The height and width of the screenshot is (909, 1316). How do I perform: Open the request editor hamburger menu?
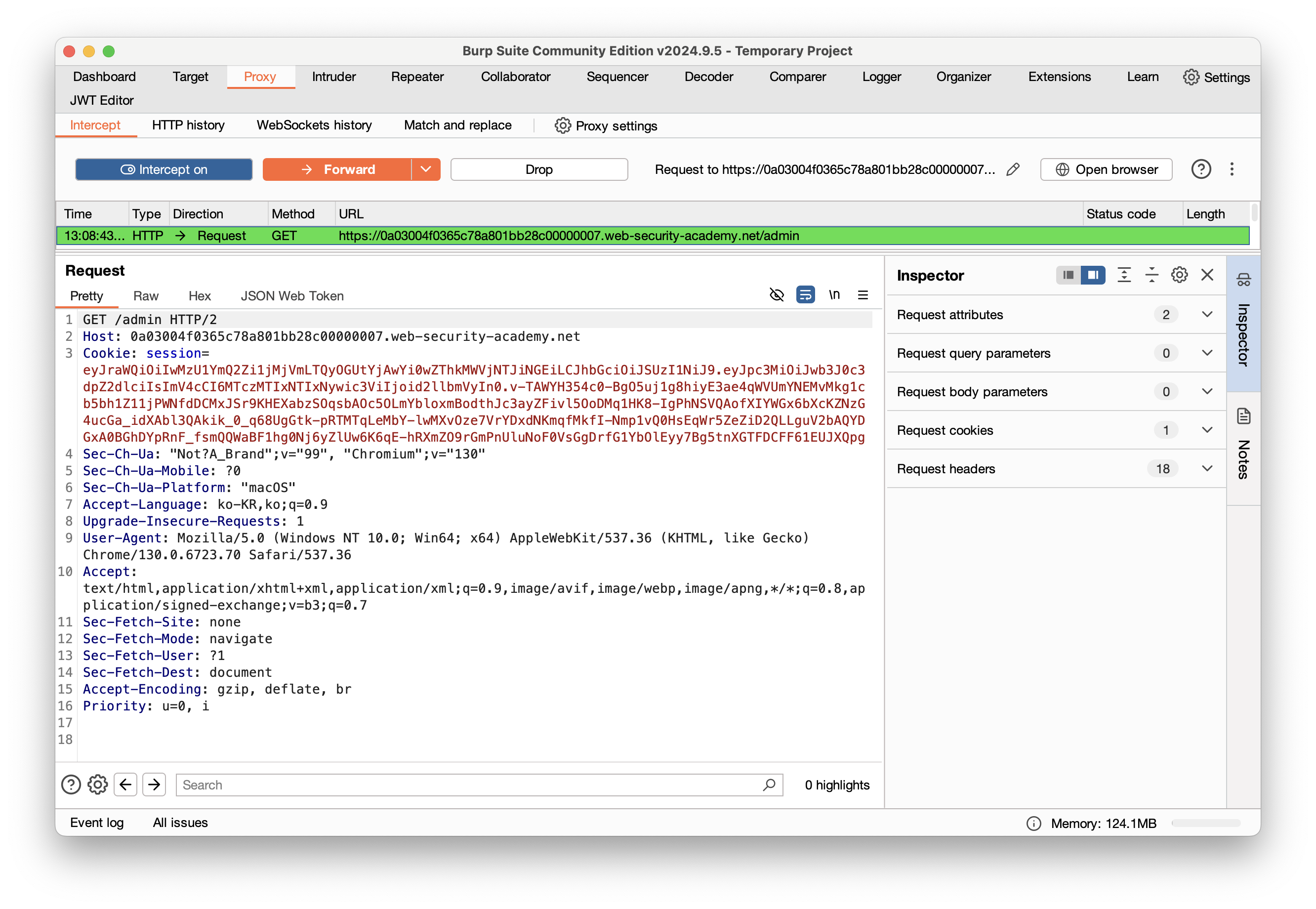[863, 294]
